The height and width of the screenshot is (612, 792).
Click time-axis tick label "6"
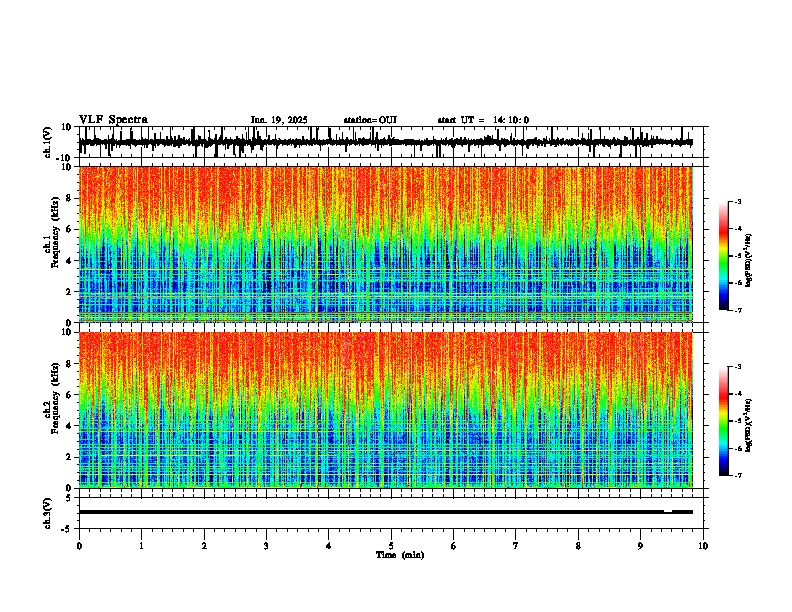pyautogui.click(x=454, y=546)
